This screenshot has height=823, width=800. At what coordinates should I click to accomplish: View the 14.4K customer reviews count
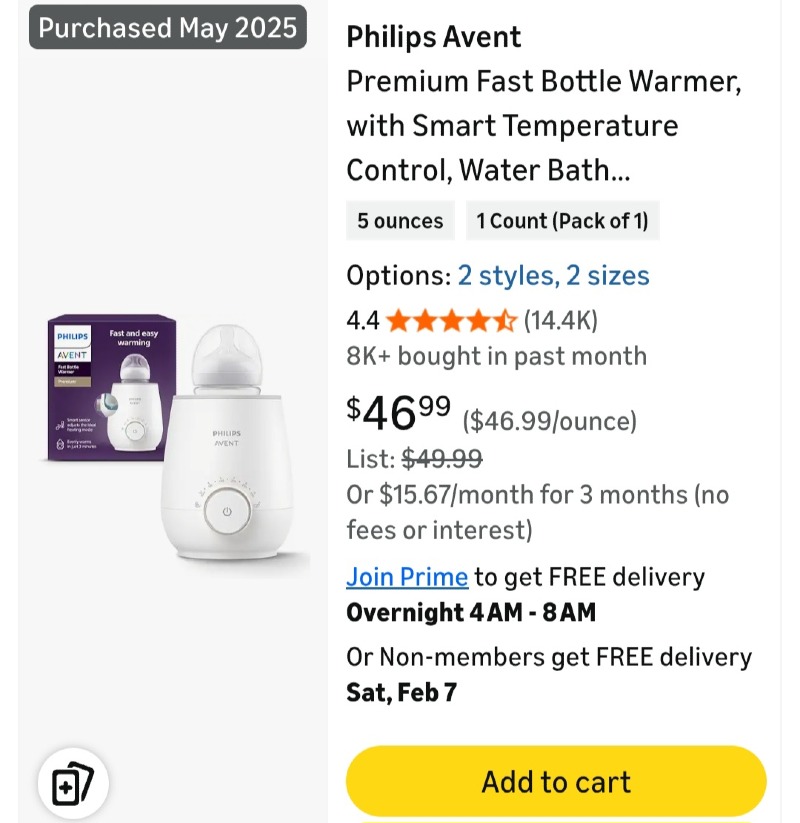click(561, 321)
